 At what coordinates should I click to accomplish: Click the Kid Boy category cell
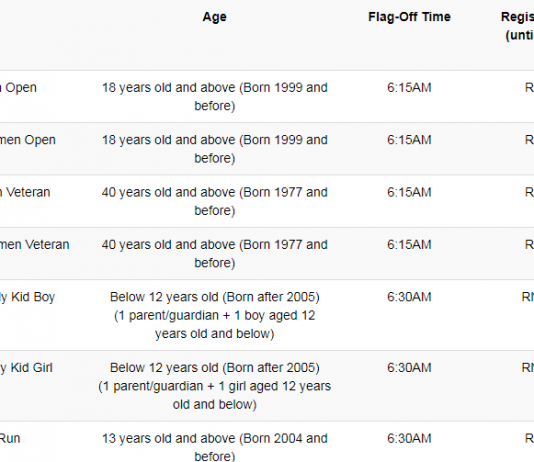coord(27,297)
